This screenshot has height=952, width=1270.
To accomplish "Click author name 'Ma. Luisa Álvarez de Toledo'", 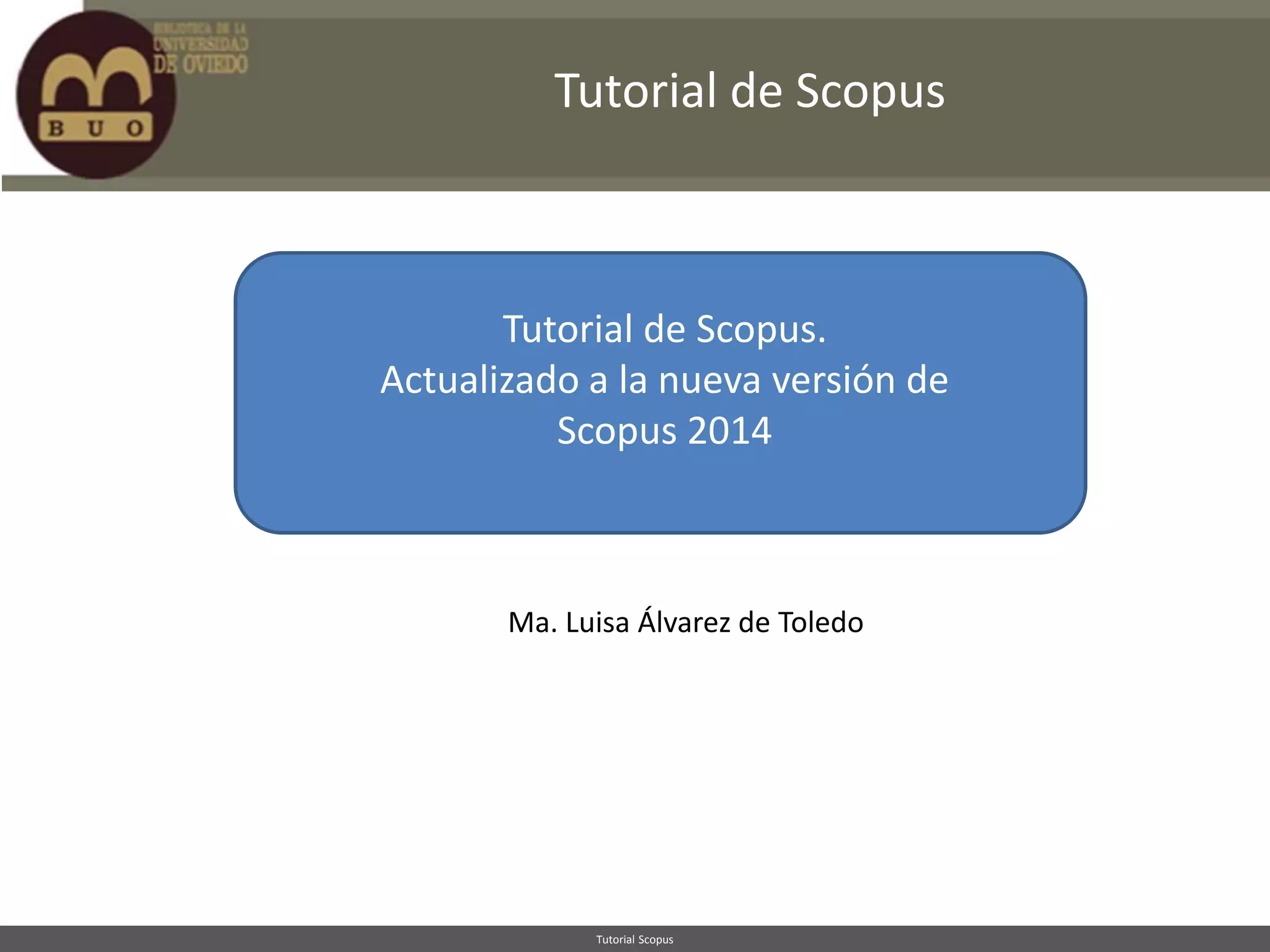I will pyautogui.click(x=685, y=622).
